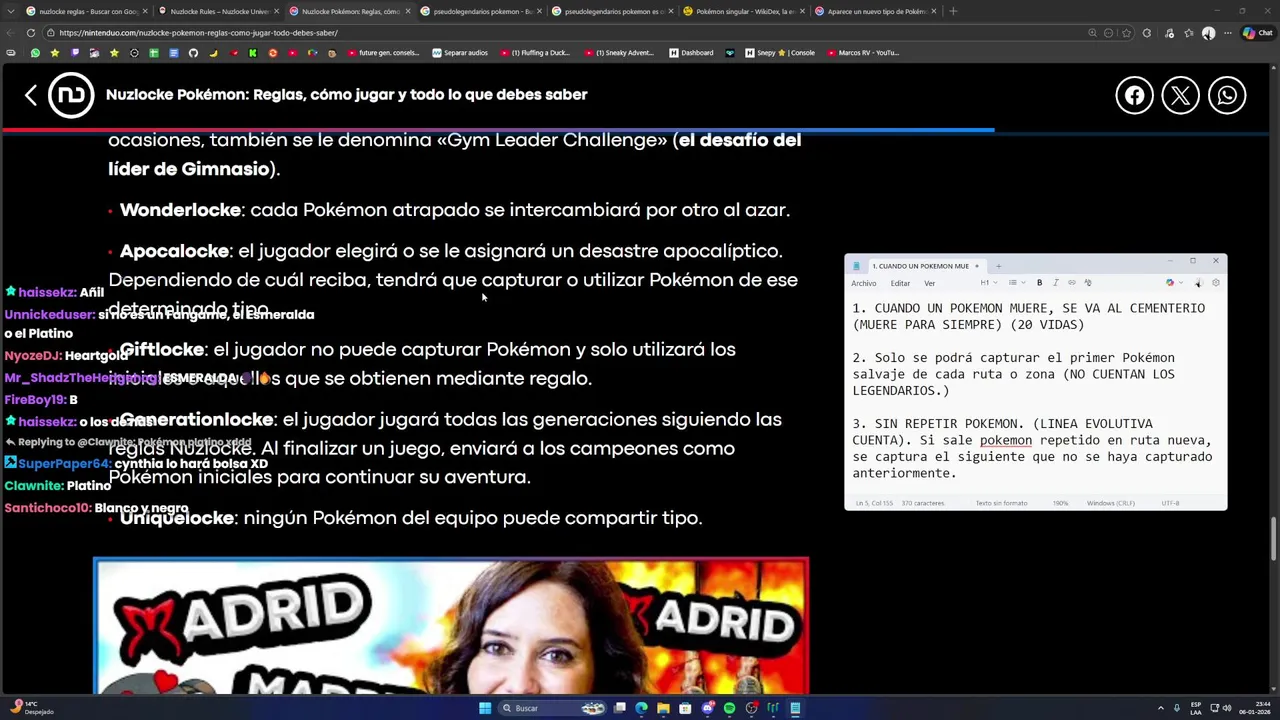The image size is (1280, 720).
Task: Open Notepad settings gear
Action: 1215,283
